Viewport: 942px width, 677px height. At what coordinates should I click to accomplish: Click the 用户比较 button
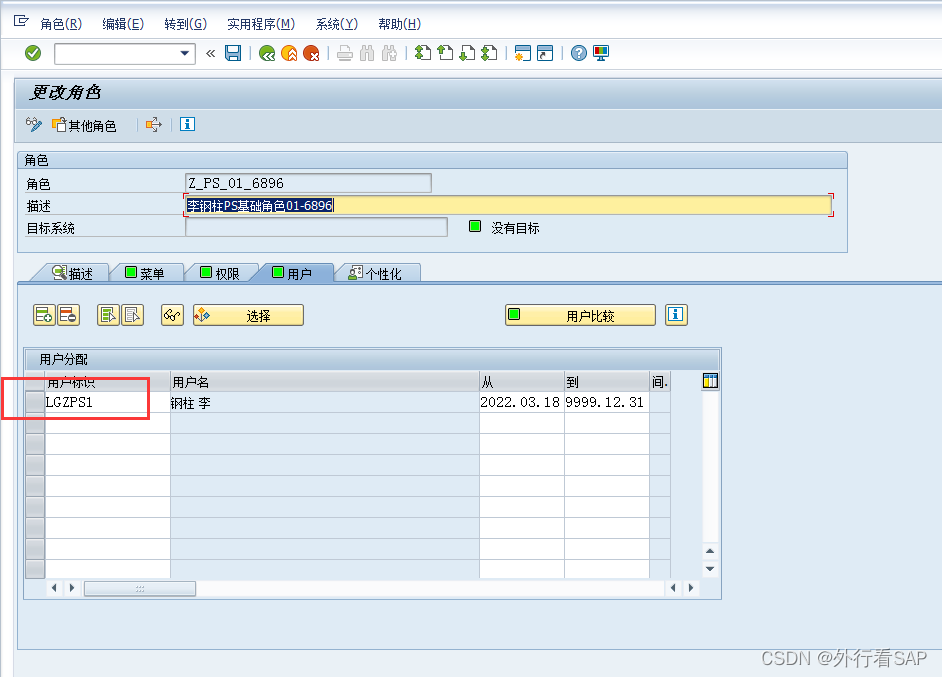[x=580, y=315]
